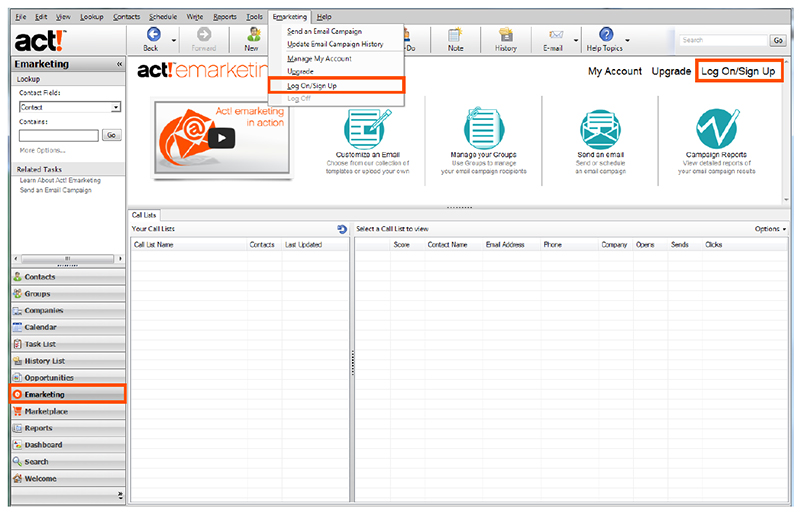The height and width of the screenshot is (513, 800).
Task: Click the Forward arrow toolbar icon
Action: [x=204, y=35]
